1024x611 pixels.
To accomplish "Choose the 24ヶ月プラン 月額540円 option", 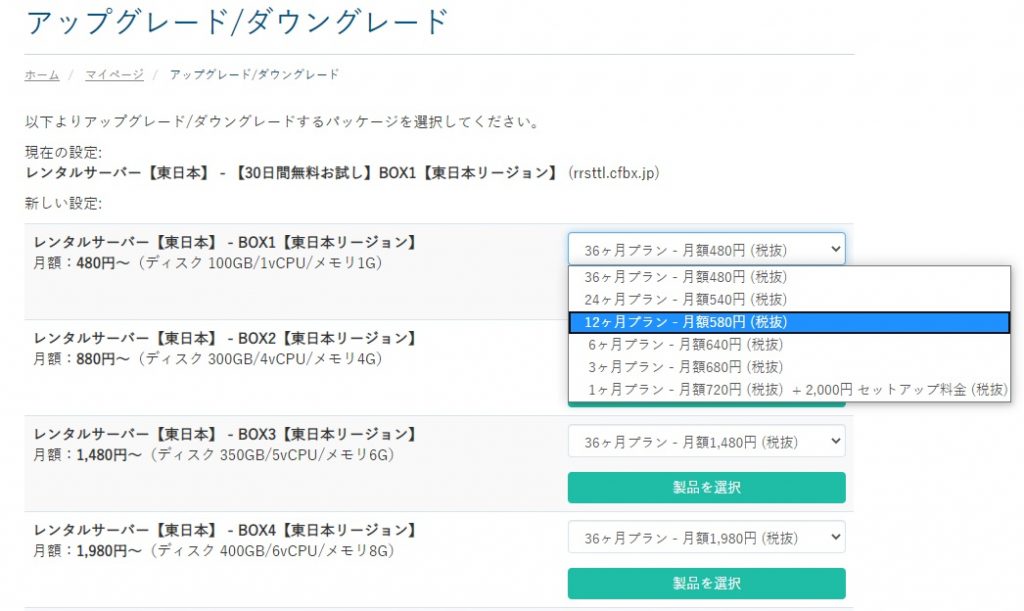I will coord(685,300).
